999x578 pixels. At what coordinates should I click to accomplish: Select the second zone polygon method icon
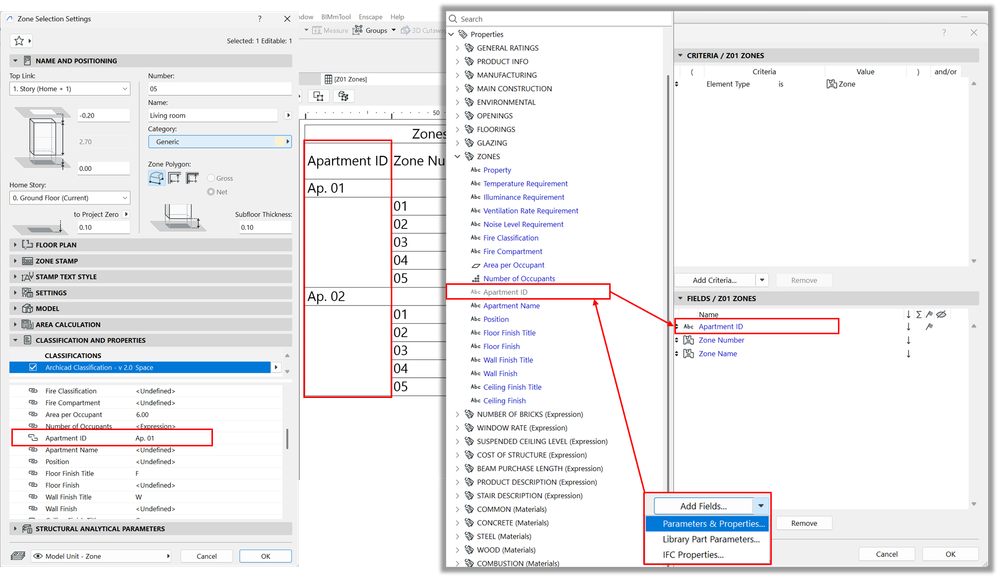[174, 178]
